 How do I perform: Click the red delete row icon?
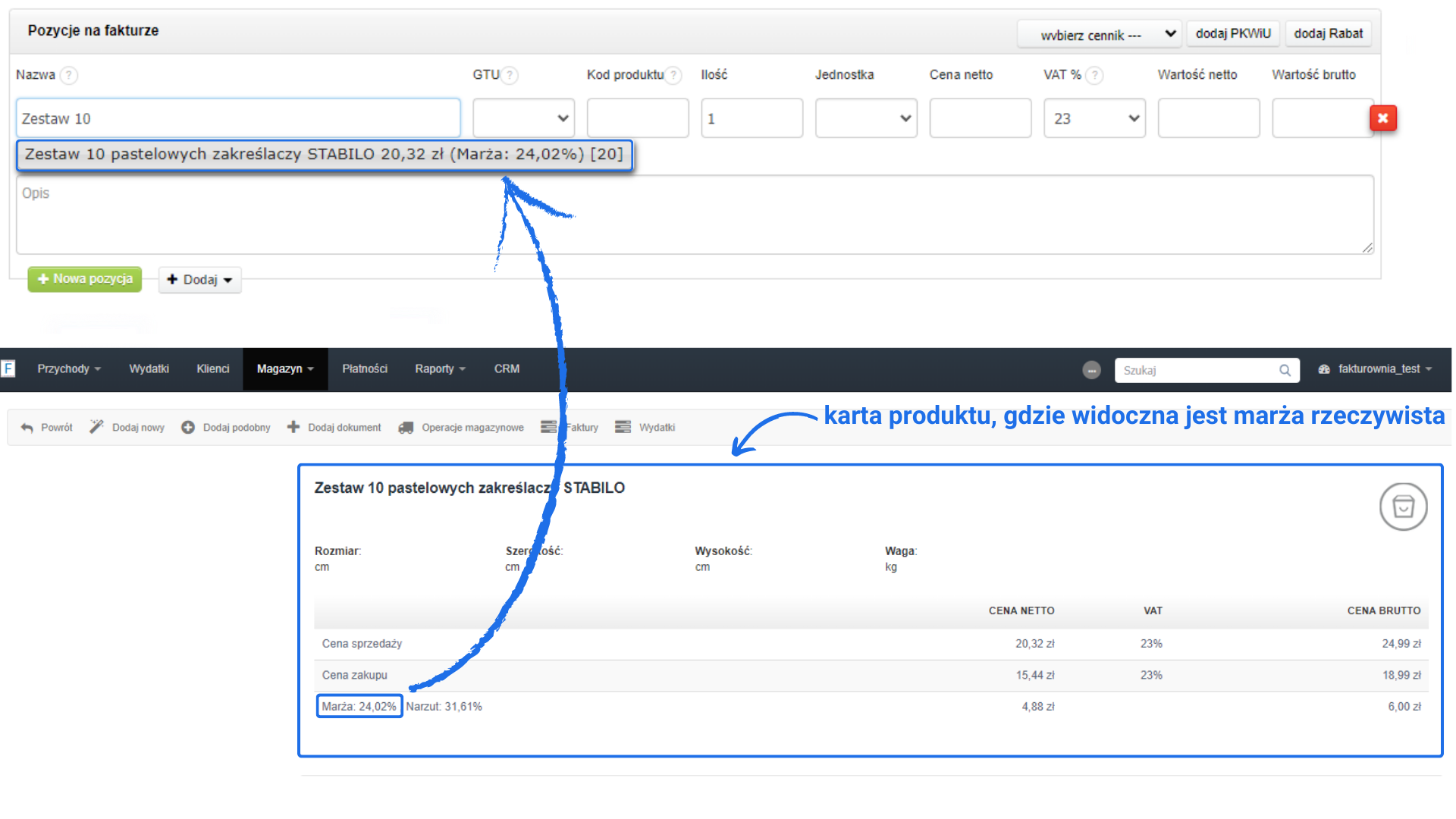(x=1382, y=118)
